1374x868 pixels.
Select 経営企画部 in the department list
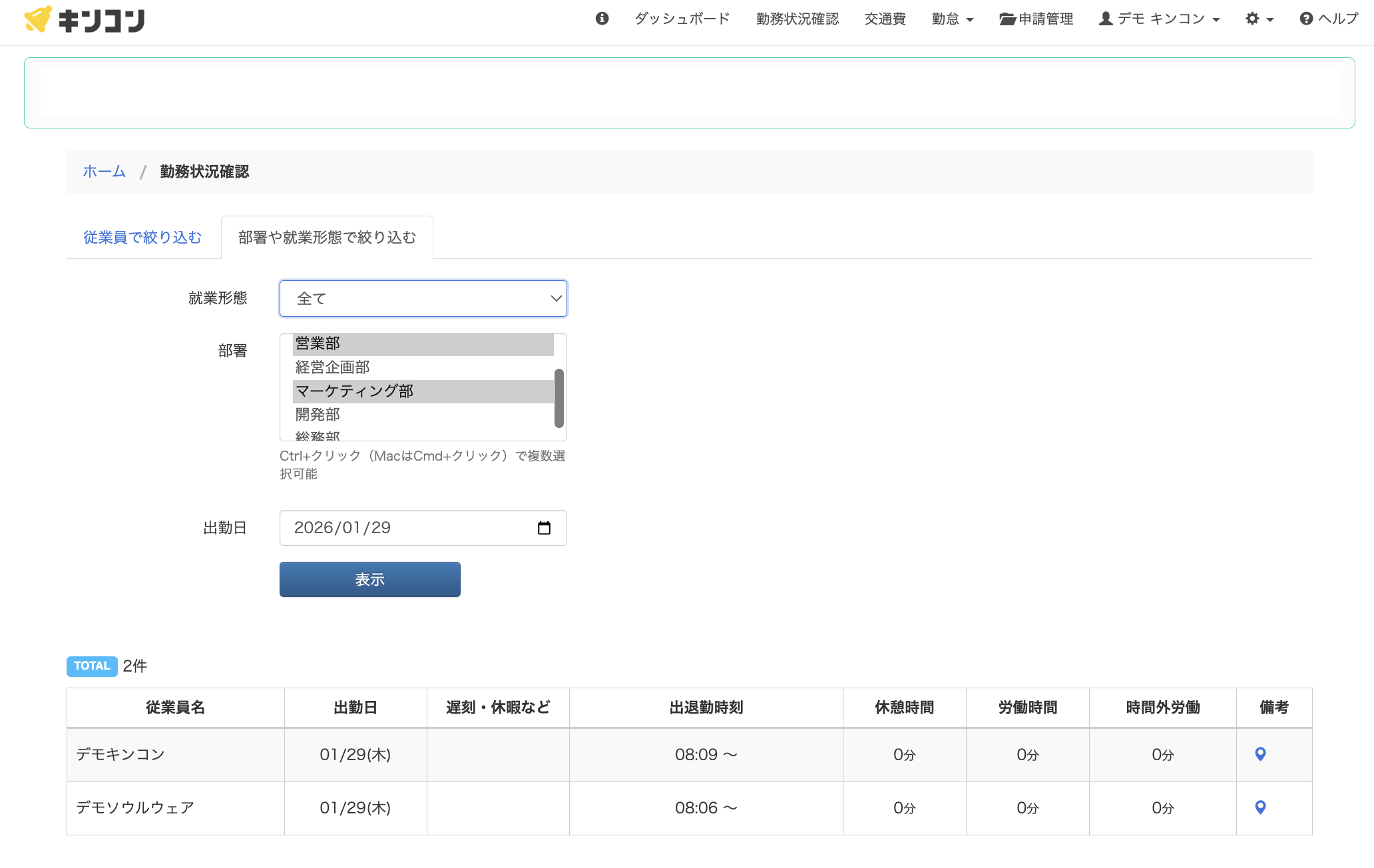(x=423, y=367)
